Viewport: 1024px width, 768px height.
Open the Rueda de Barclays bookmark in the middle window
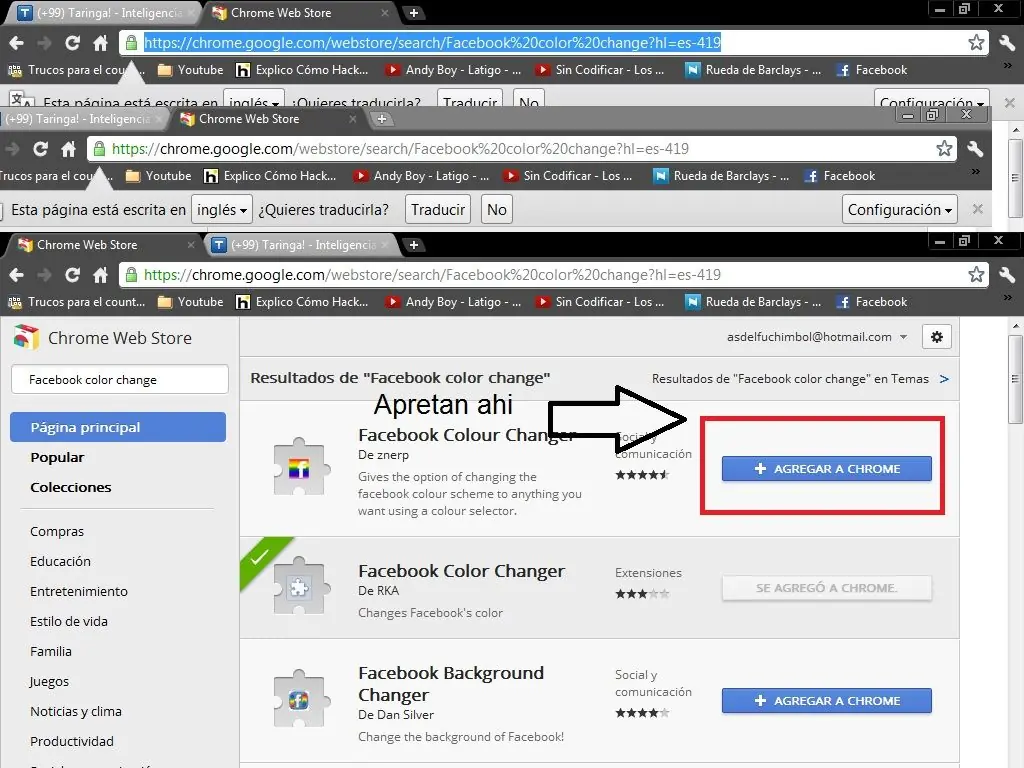[x=721, y=176]
